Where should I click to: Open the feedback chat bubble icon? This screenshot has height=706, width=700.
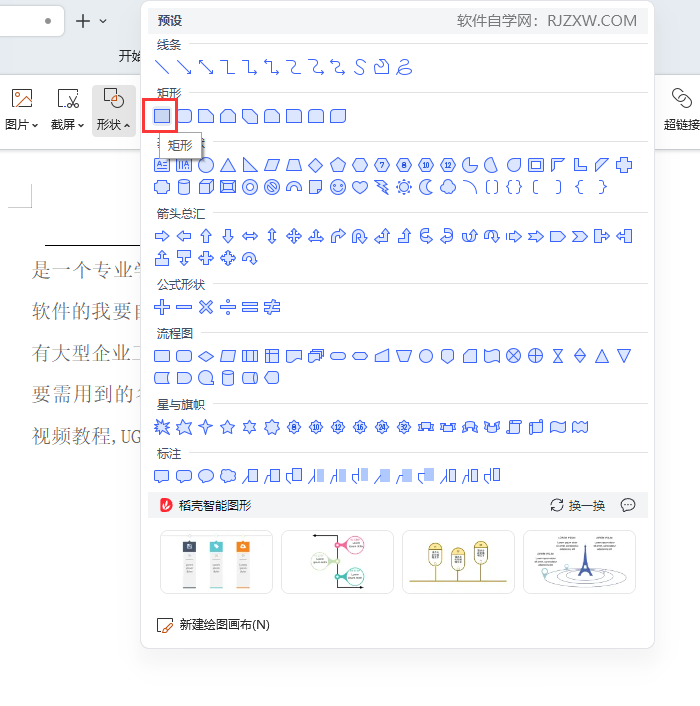tap(628, 505)
